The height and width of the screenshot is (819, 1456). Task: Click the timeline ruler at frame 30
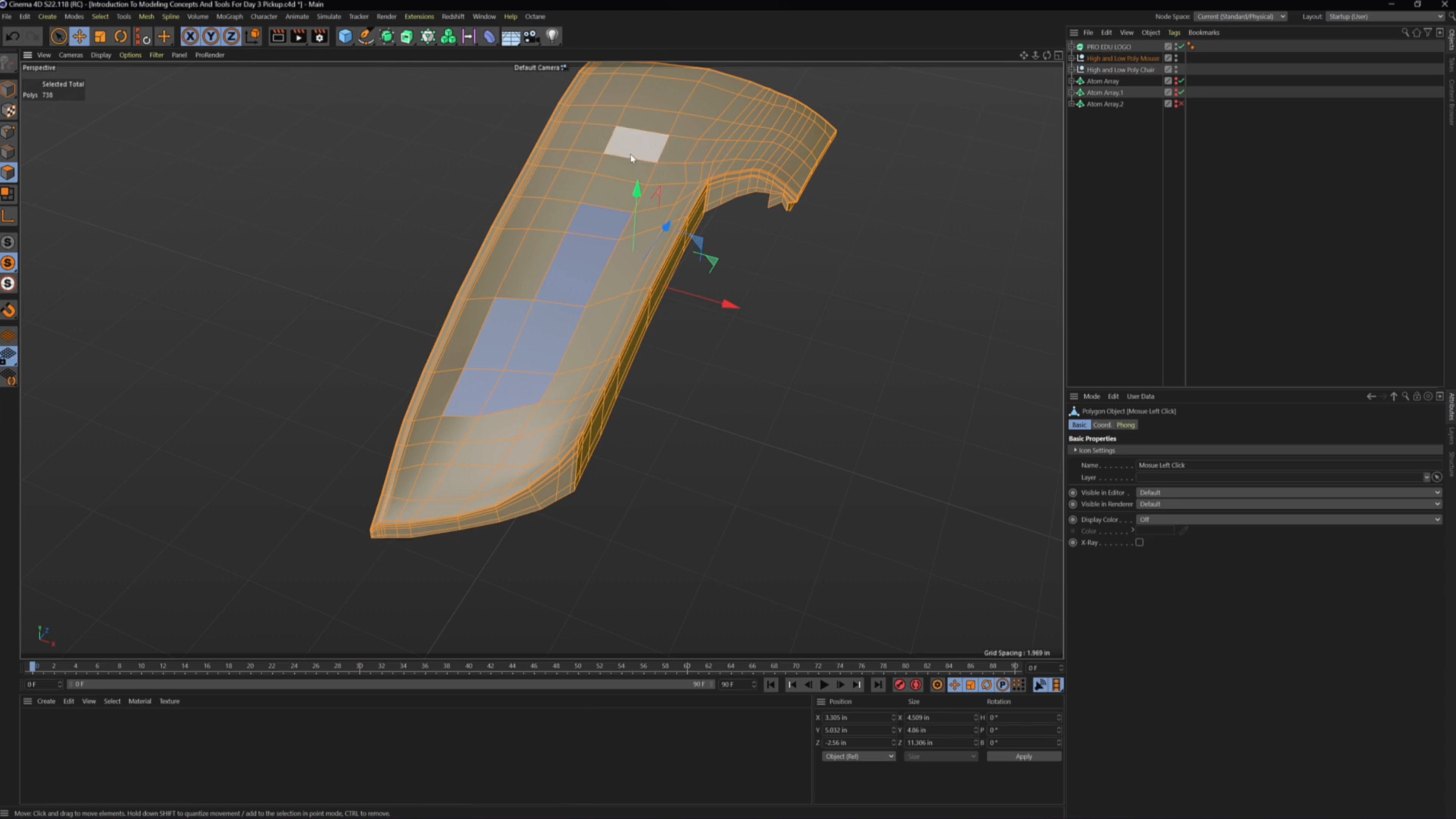(x=359, y=667)
